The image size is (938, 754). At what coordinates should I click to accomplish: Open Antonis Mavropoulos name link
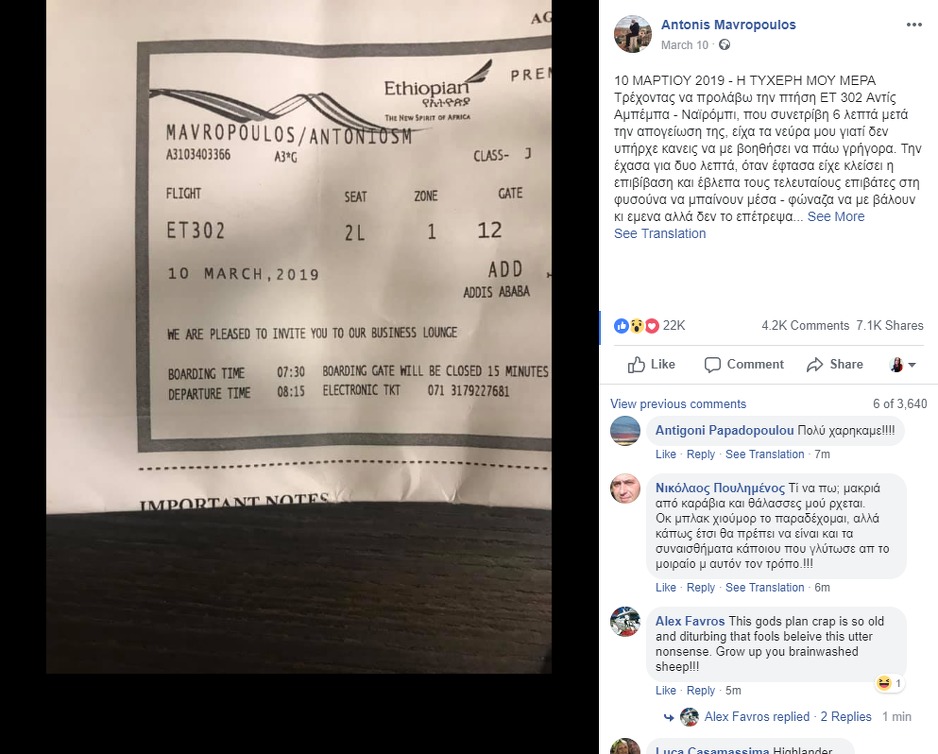click(728, 25)
